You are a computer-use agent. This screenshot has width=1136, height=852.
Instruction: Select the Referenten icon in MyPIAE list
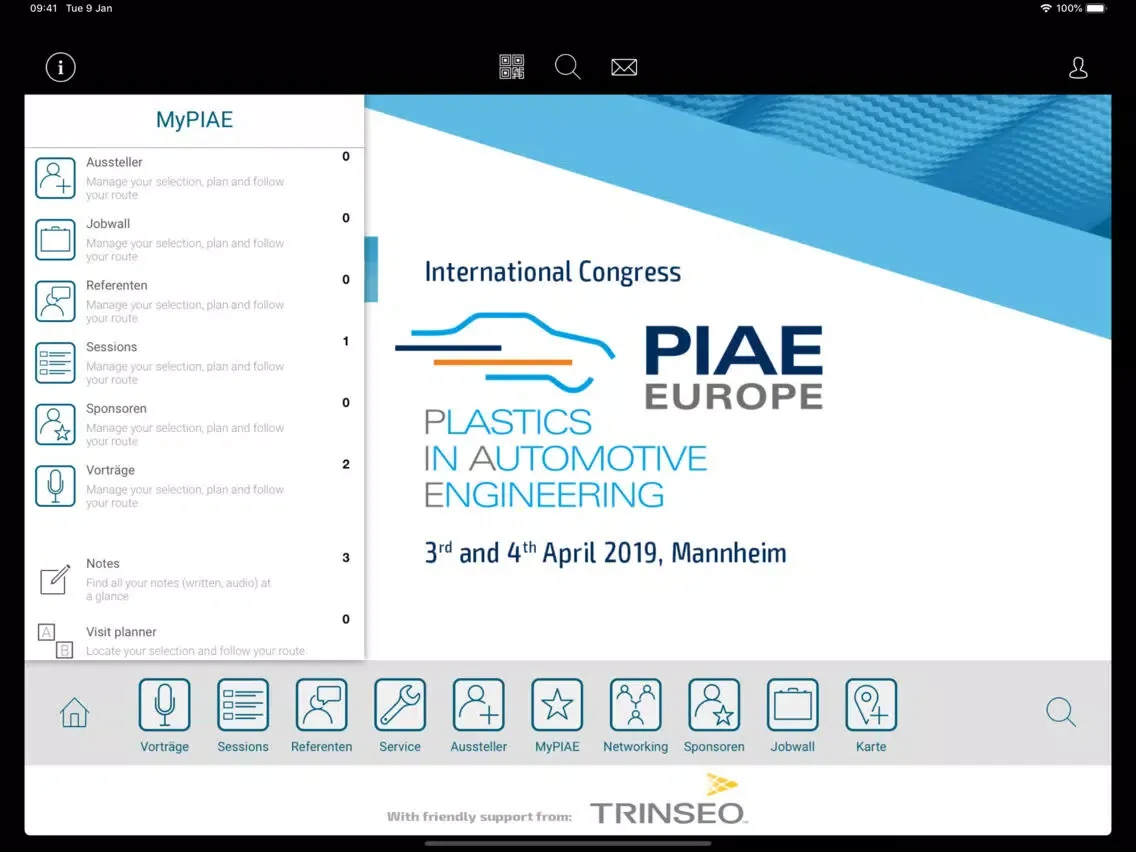tap(55, 301)
